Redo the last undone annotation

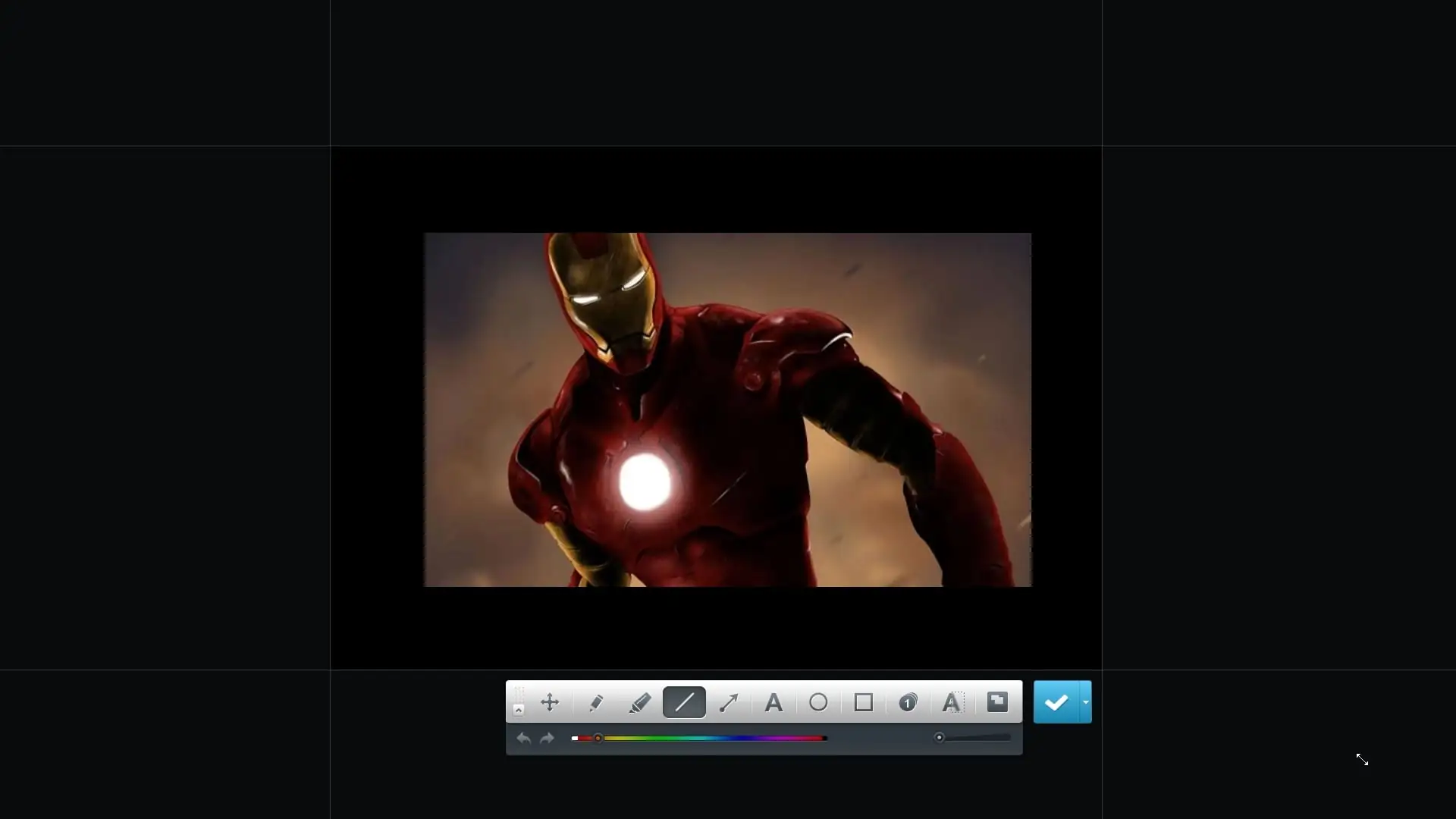(547, 738)
